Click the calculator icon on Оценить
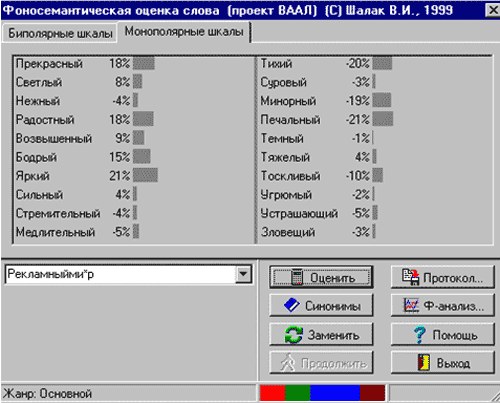The width and height of the screenshot is (500, 403). pos(297,277)
